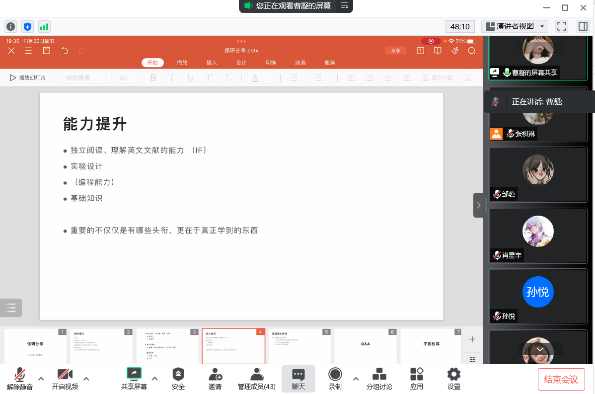Click the 结束会议 button
This screenshot has width=595, height=394.
tap(561, 379)
